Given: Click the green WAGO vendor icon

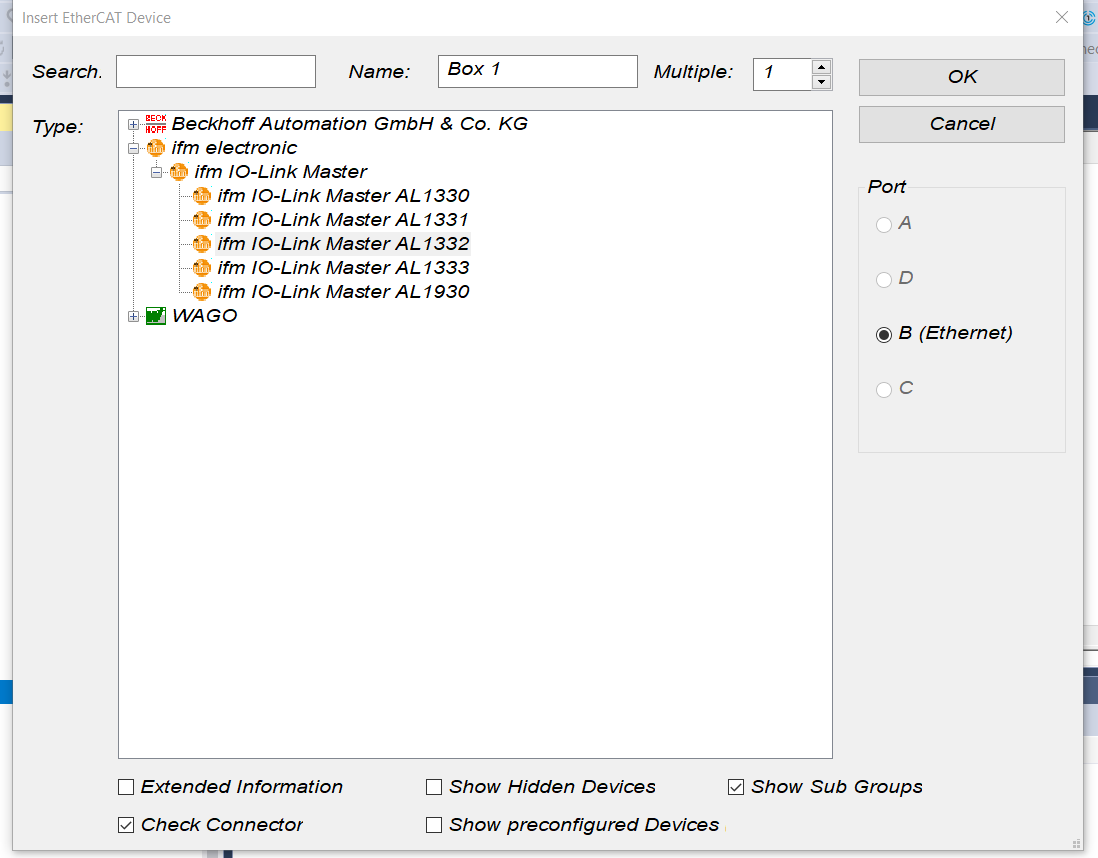Looking at the screenshot, I should click(x=155, y=316).
